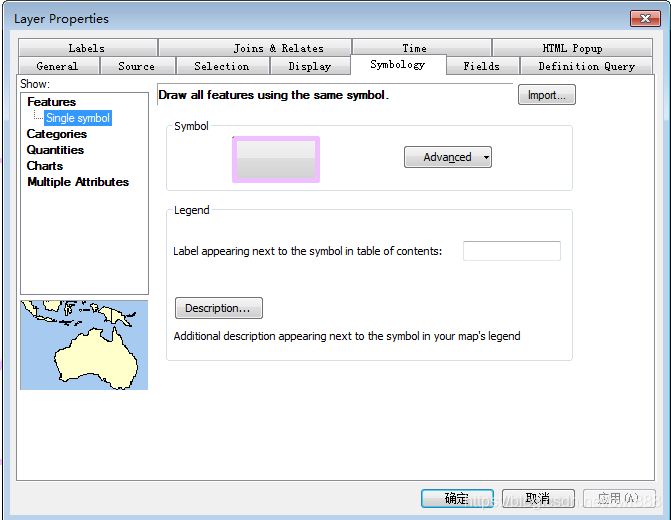This screenshot has width=671, height=520.
Task: Confirm with the 确定 button
Action: (457, 499)
